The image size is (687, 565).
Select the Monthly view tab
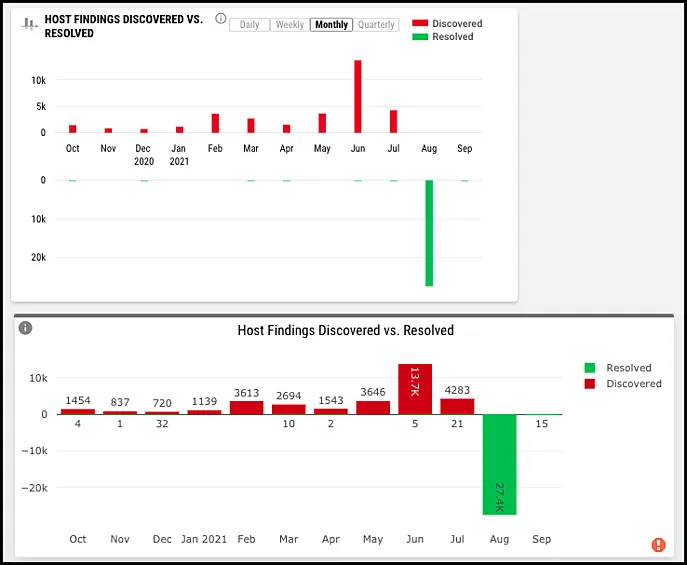pos(331,25)
